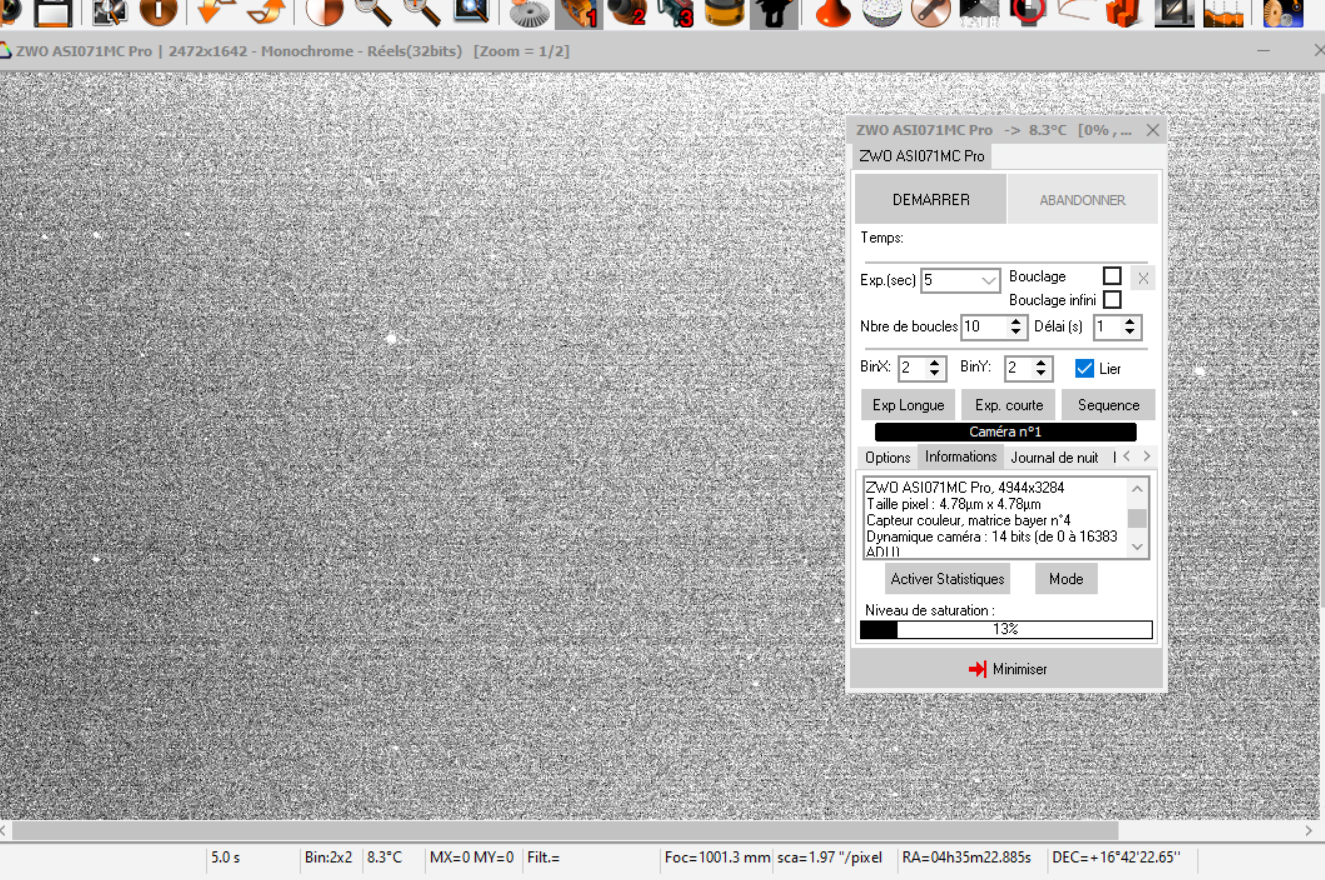
Task: Click the half-shaded orange circle icon
Action: (x=324, y=12)
